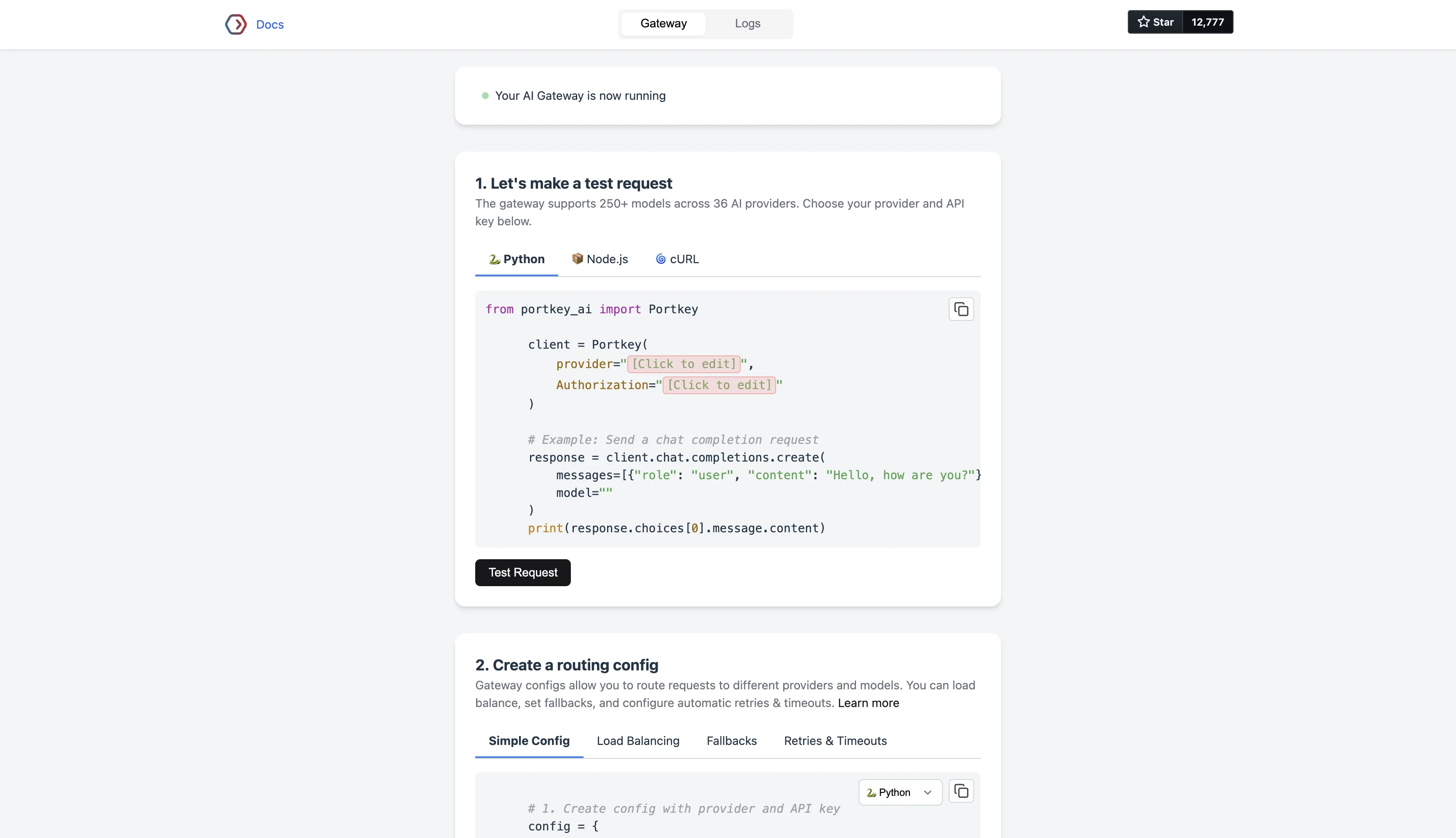Select the Simple Config tab
Screen dimensions: 1456x838
coord(529,741)
